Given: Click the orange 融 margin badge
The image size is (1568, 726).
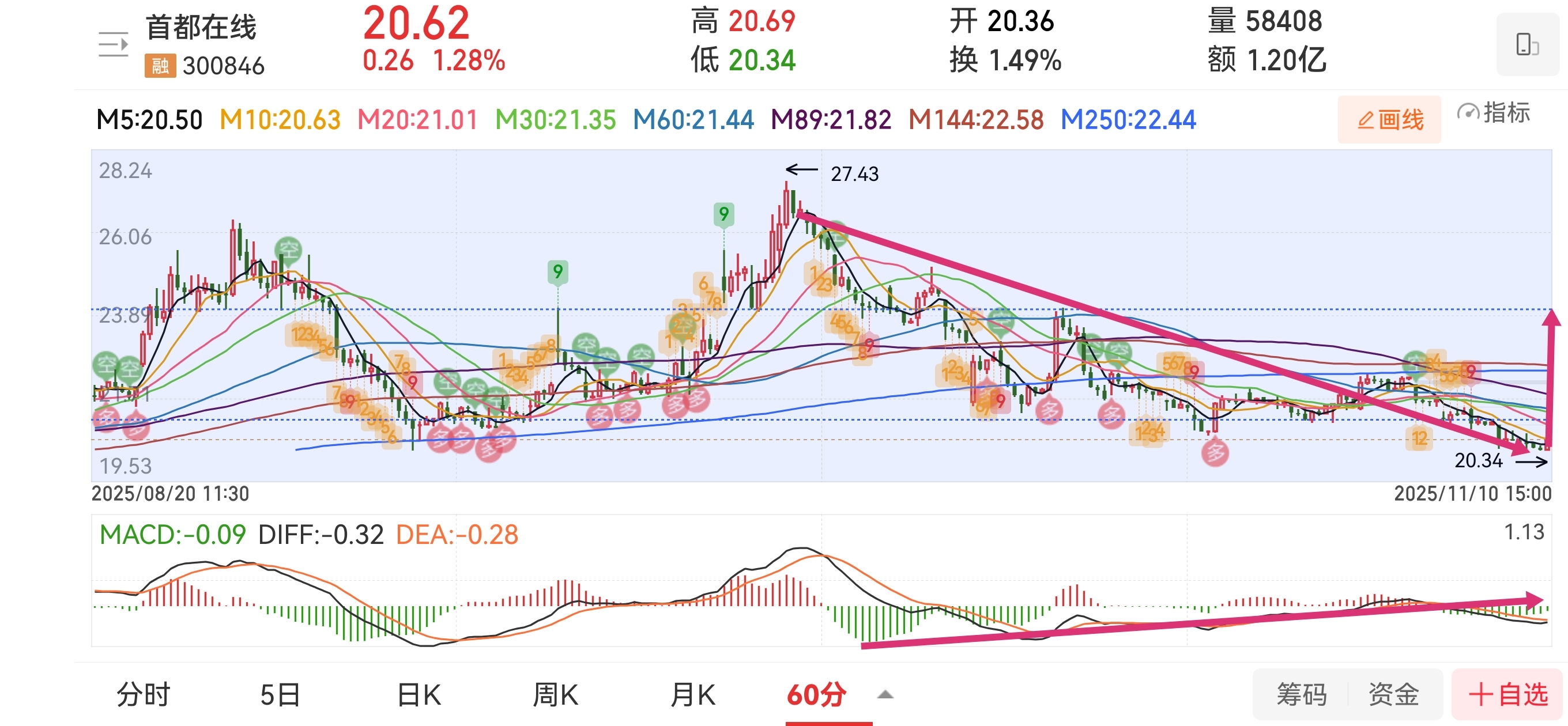Looking at the screenshot, I should coord(160,66).
